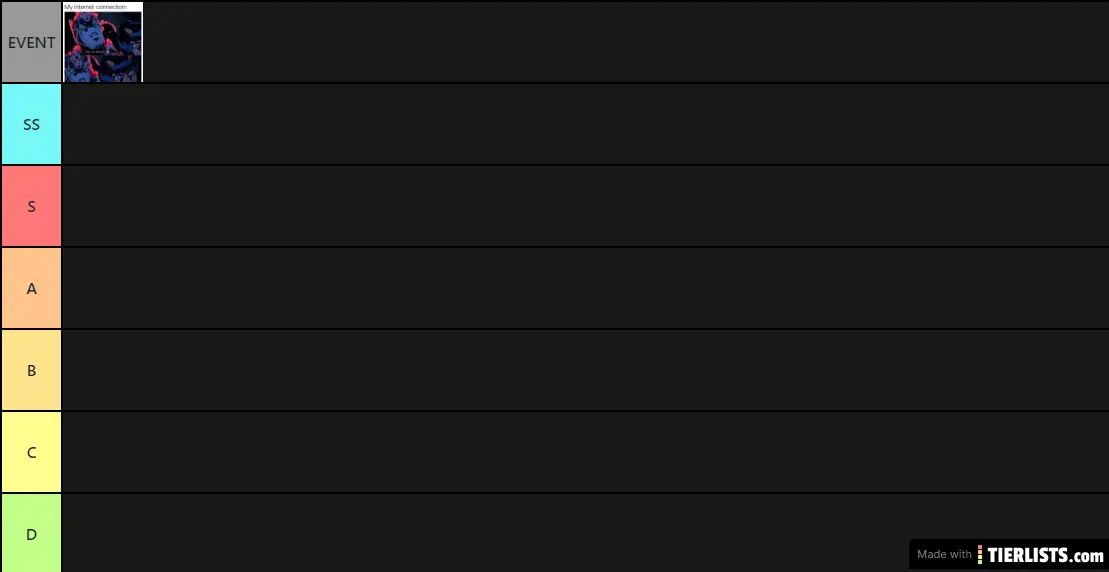Open the TIERLISTS.com watermark link

point(1040,554)
